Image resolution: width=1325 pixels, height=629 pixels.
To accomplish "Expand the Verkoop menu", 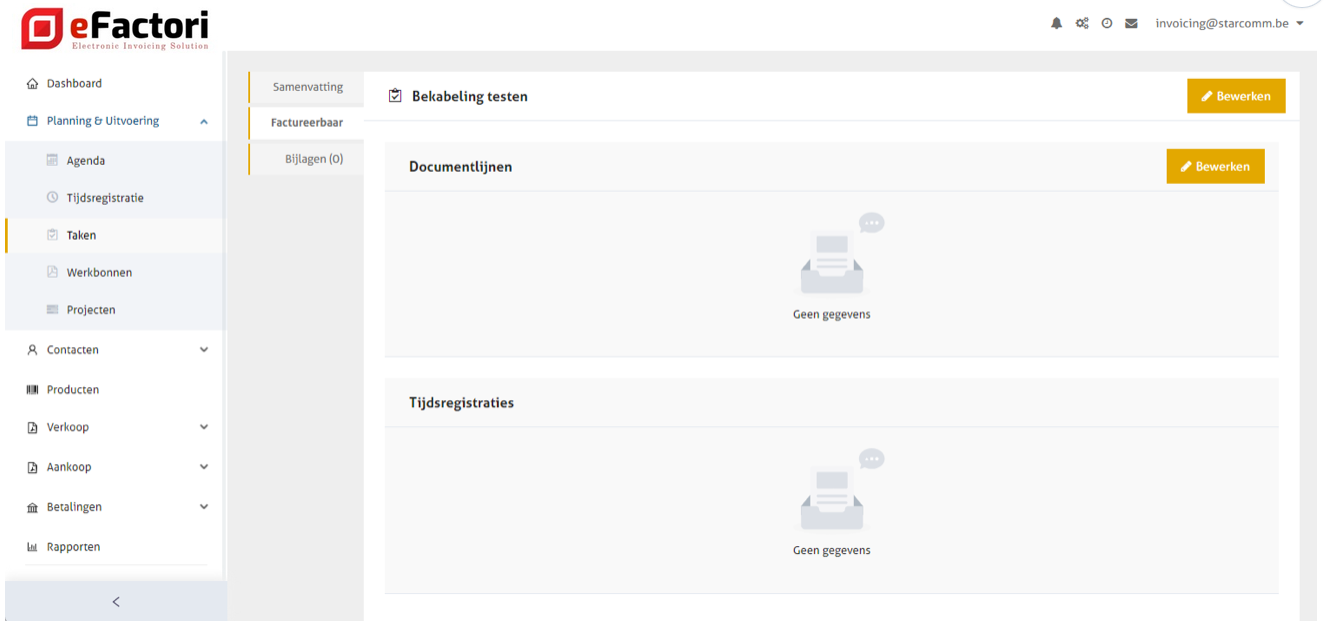I will click(116, 427).
